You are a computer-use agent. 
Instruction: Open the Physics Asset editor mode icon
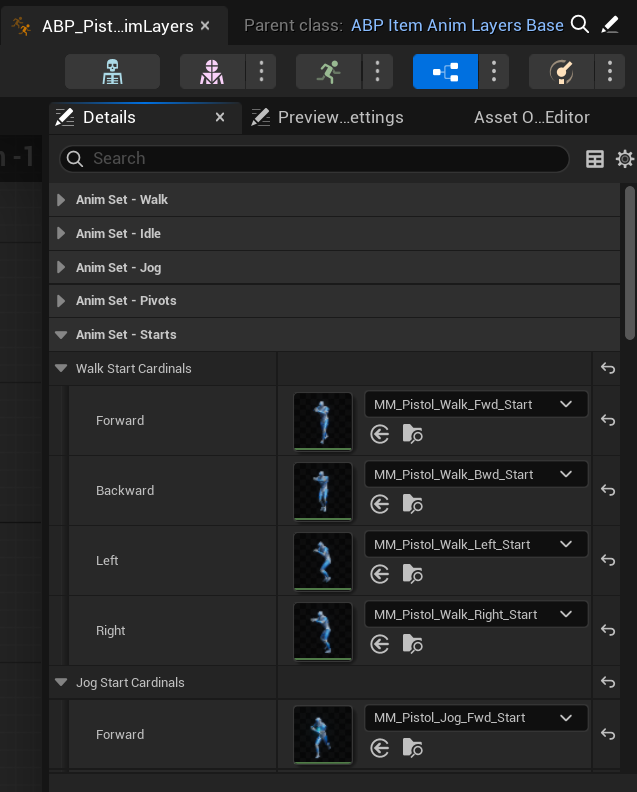pyautogui.click(x=561, y=72)
